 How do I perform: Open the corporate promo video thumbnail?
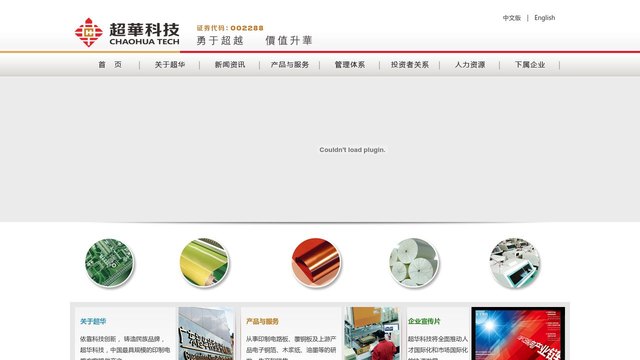pyautogui.click(x=518, y=333)
